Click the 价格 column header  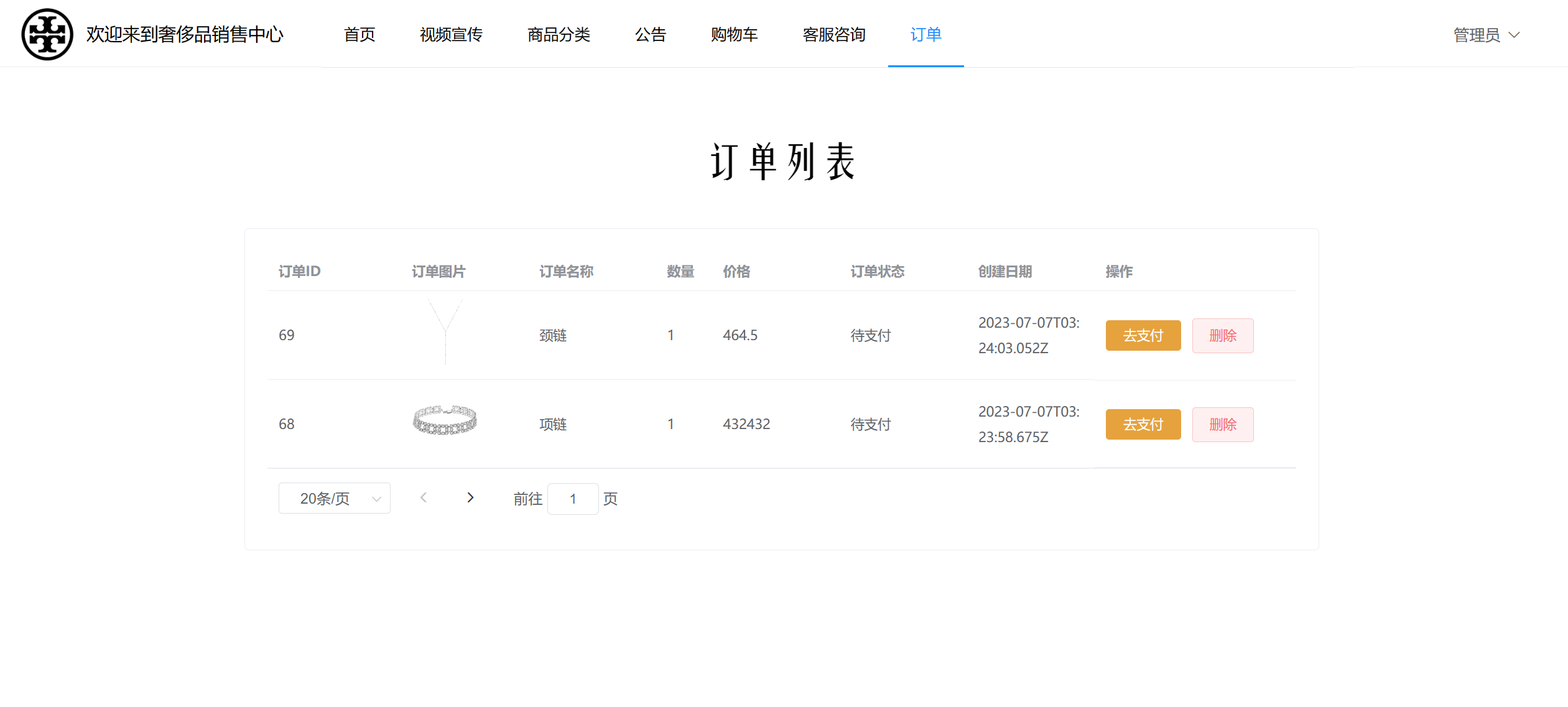click(x=736, y=272)
